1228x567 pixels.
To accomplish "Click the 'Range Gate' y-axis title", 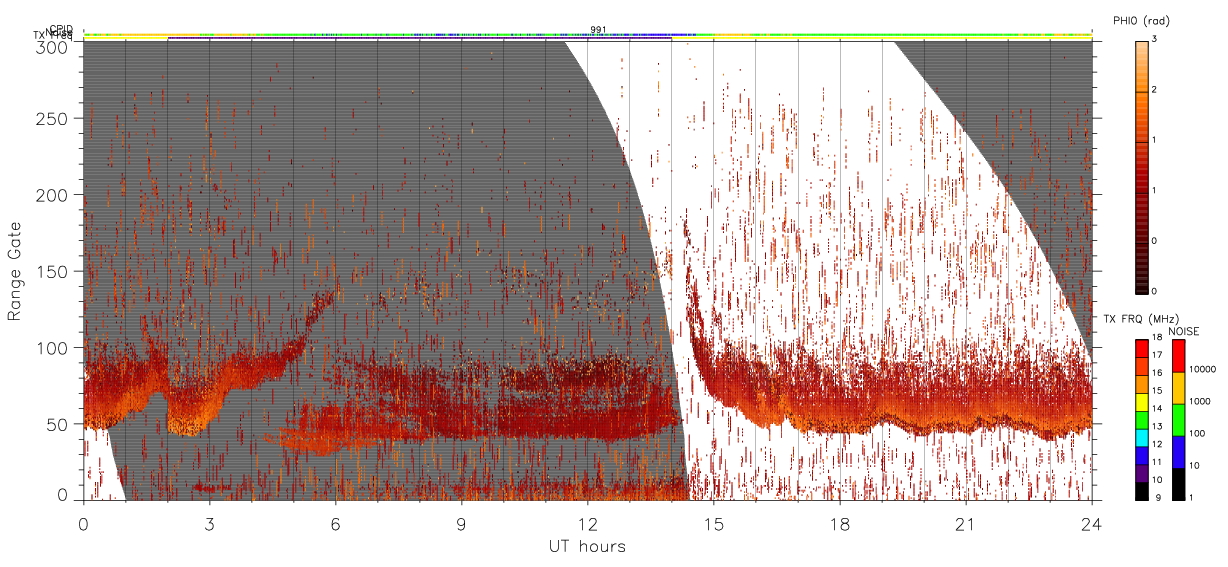I will click(15, 270).
